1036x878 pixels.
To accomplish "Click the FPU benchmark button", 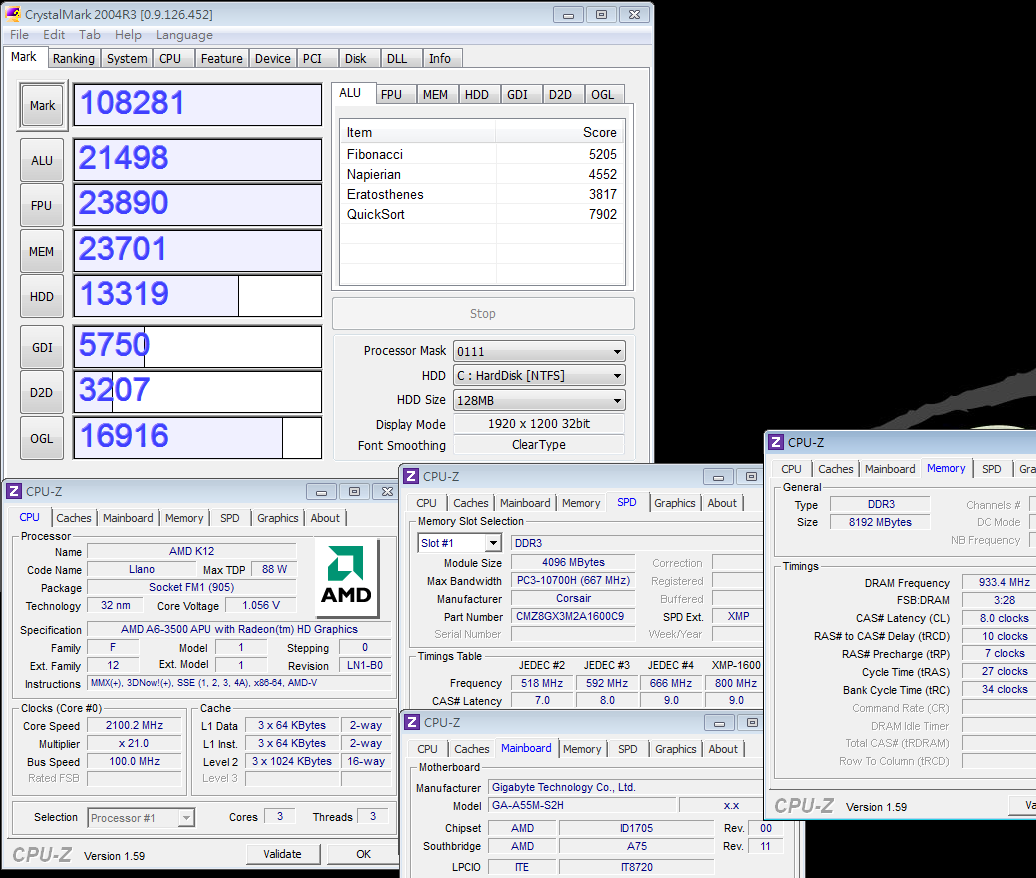I will pos(42,205).
